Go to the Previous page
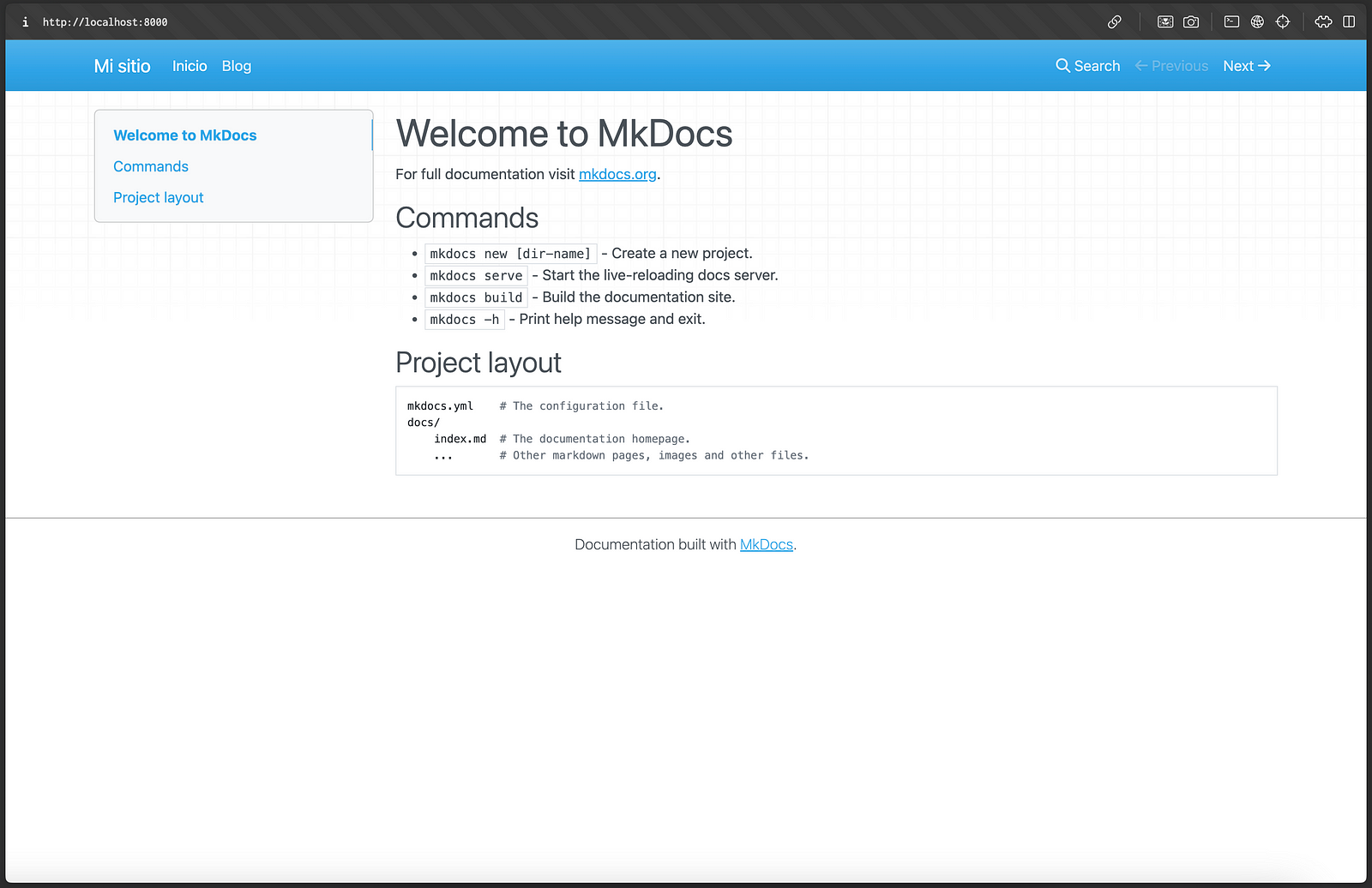This screenshot has height=888, width=1372. point(1171,66)
